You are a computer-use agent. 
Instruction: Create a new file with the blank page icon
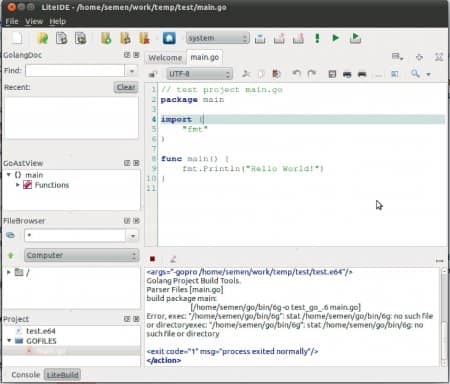[x=17, y=38]
